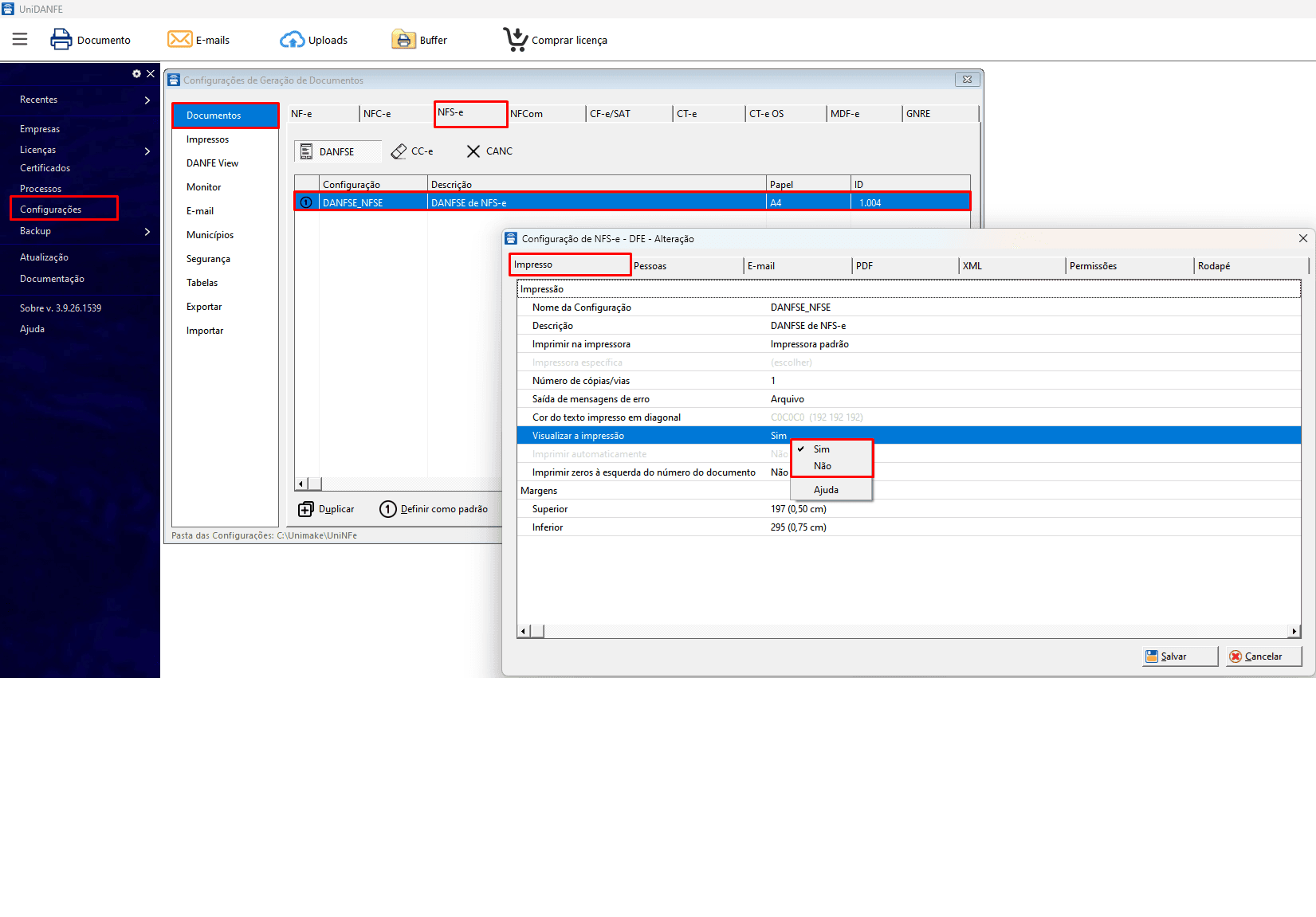1316x917 pixels.
Task: Expand the Backup submenu arrow
Action: click(x=147, y=232)
